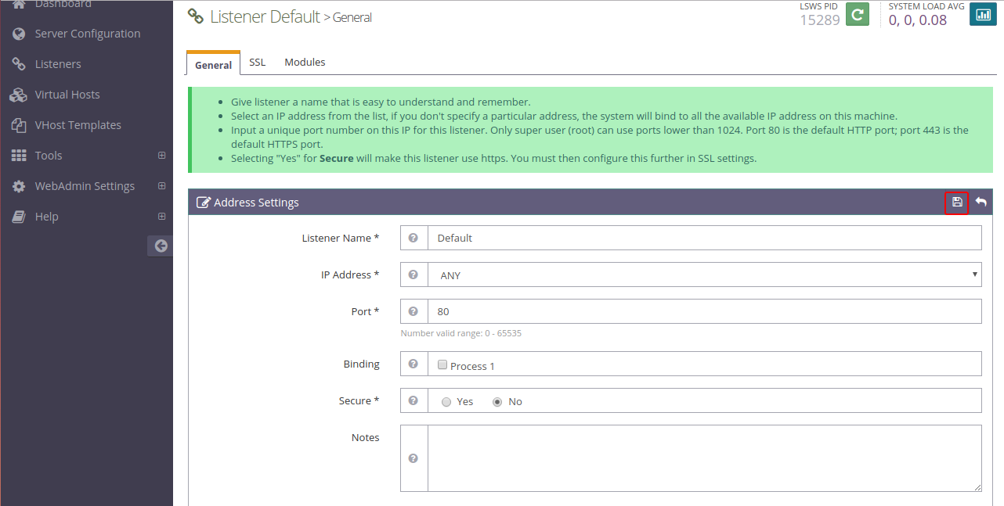Click the help icon next to Secure
1004x506 pixels.
tap(414, 401)
